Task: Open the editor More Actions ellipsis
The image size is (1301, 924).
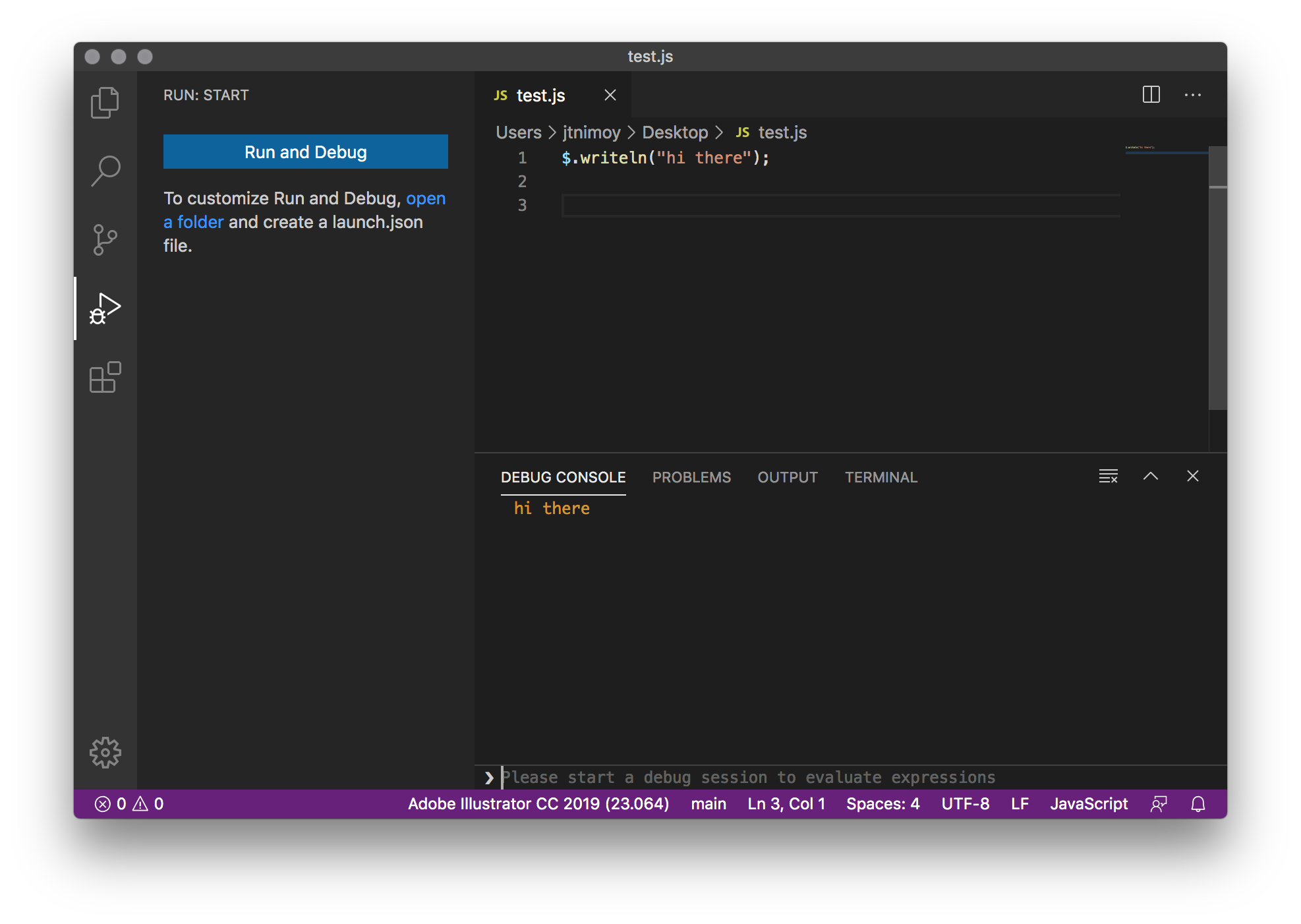Action: [x=1193, y=95]
